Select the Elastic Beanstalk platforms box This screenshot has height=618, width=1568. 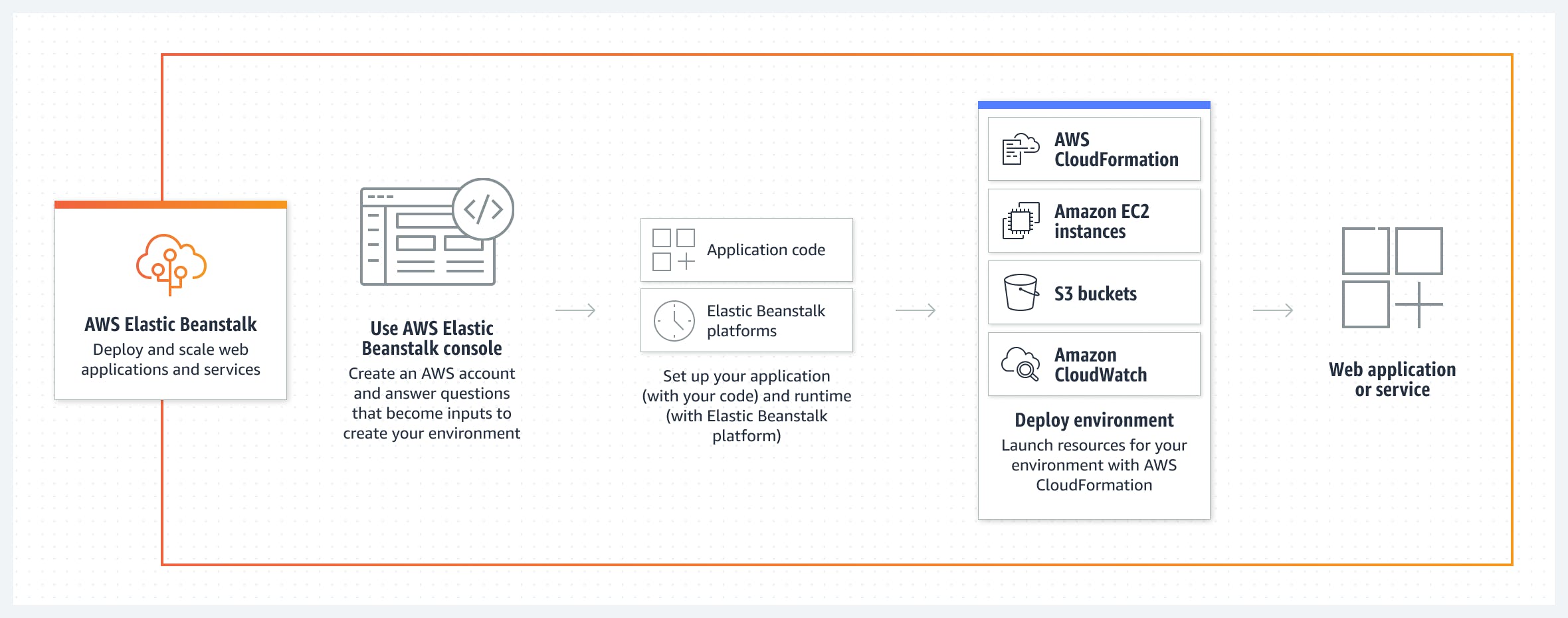pos(747,320)
